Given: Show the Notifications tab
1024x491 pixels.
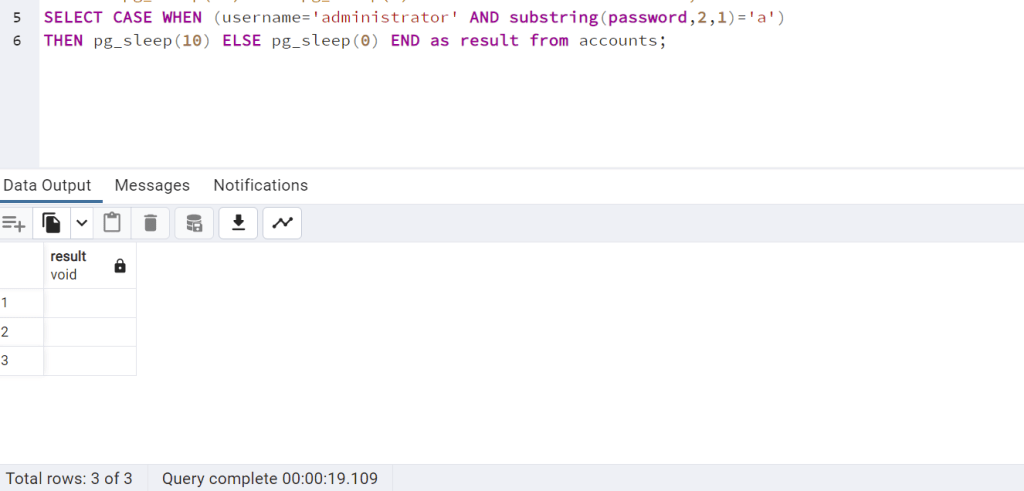Looking at the screenshot, I should (260, 185).
